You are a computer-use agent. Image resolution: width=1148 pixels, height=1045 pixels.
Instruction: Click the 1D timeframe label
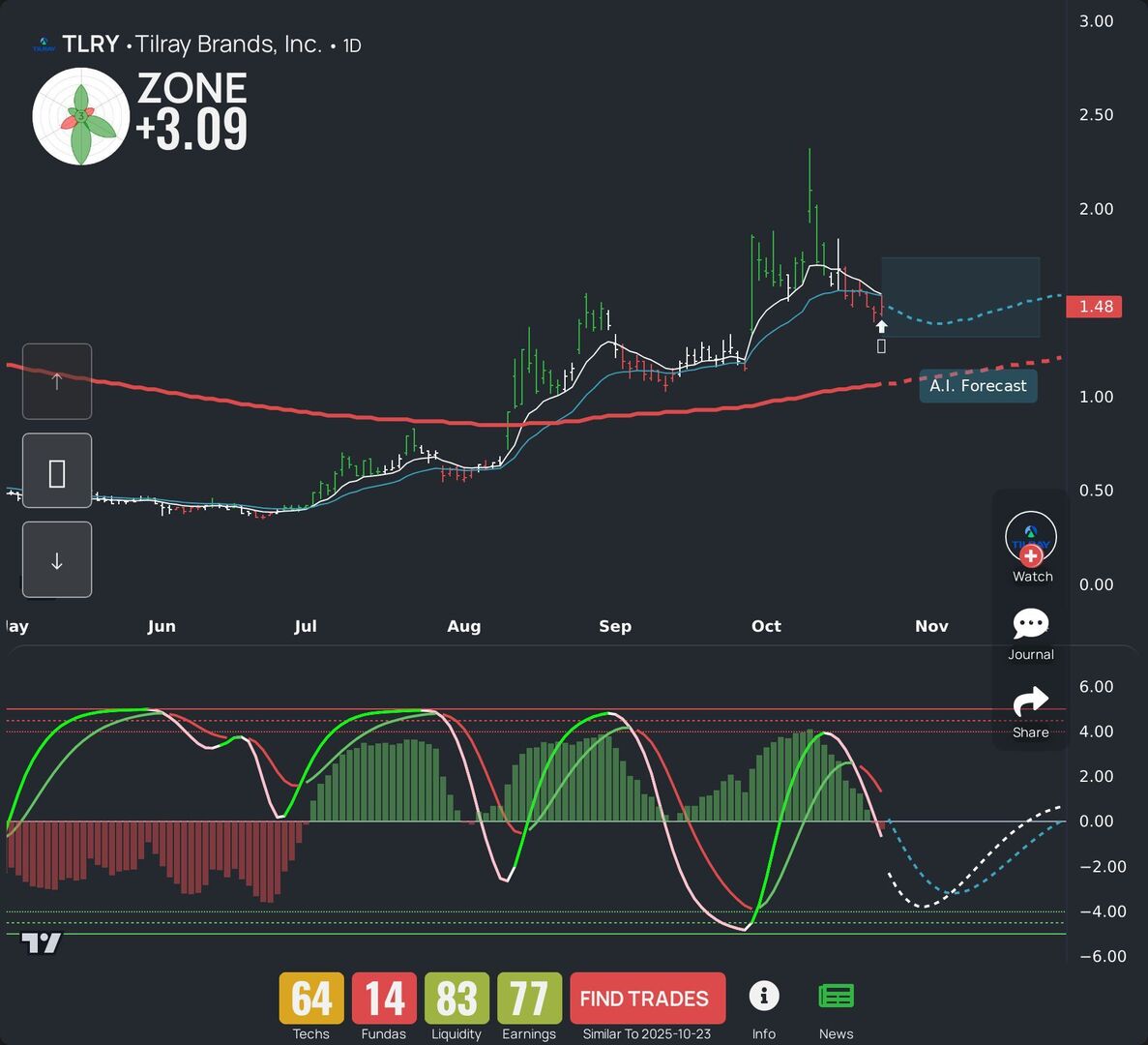352,46
